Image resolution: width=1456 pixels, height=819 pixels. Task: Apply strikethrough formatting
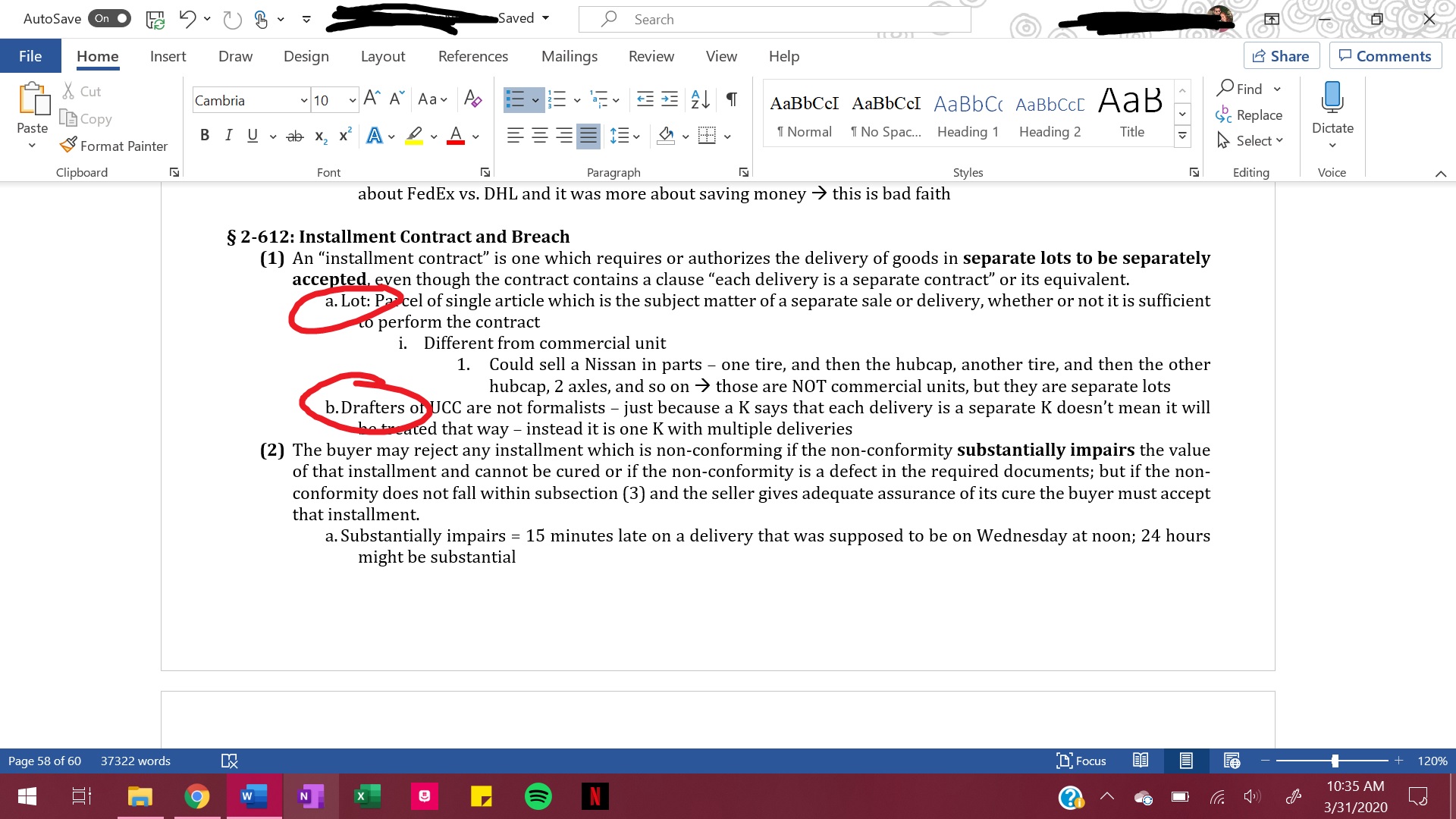294,136
